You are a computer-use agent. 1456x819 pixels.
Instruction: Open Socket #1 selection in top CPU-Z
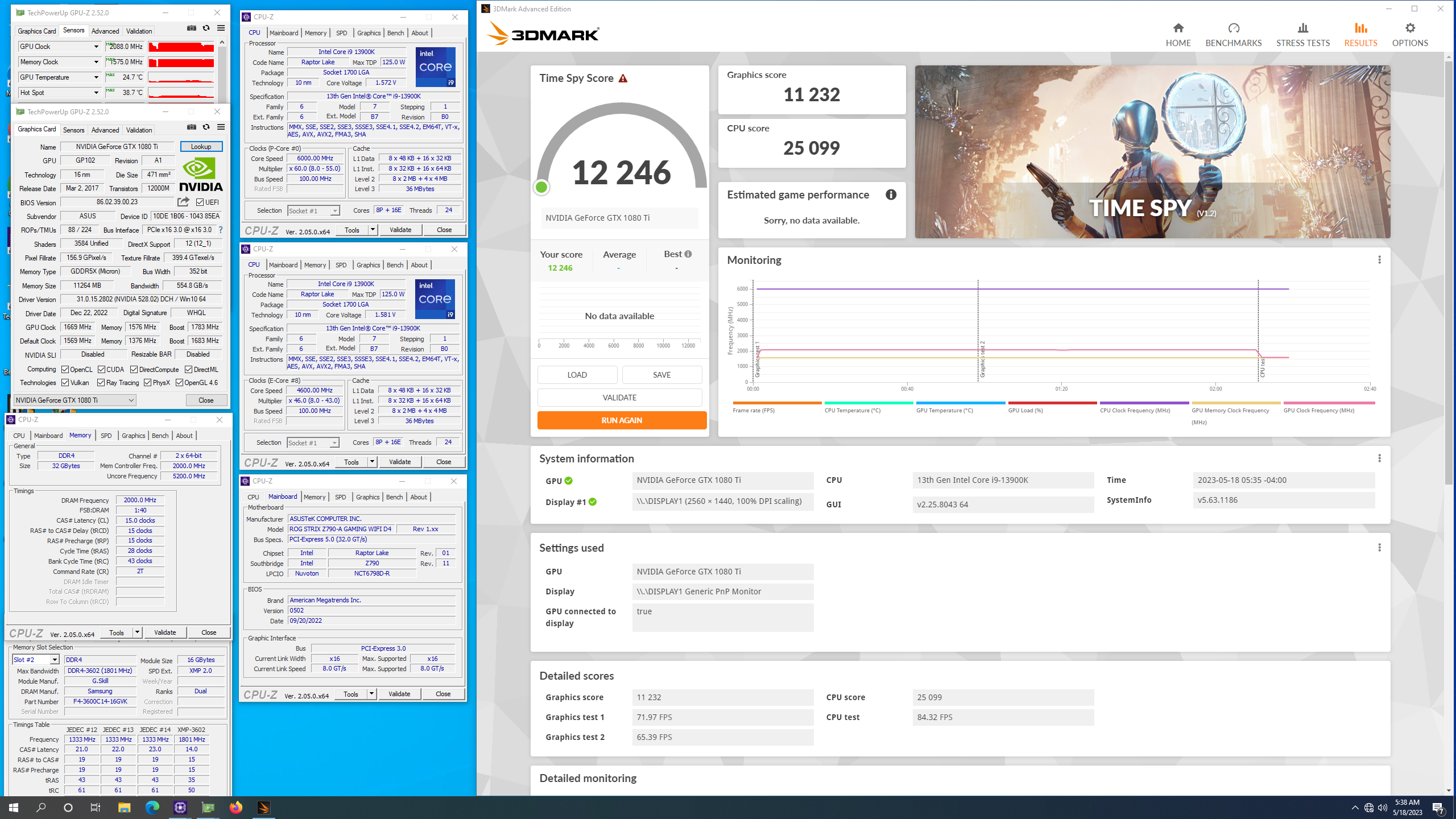pos(313,211)
